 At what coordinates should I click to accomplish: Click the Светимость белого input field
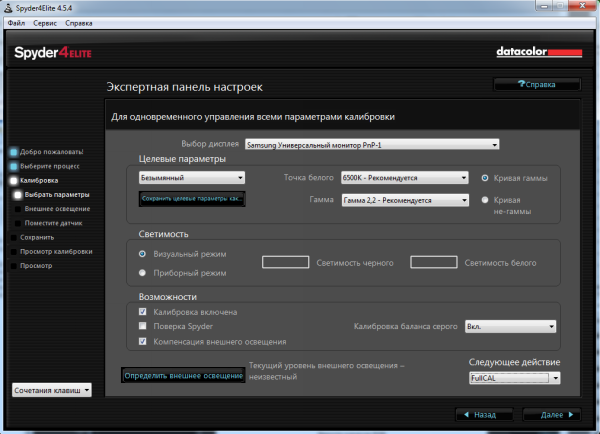coord(434,263)
